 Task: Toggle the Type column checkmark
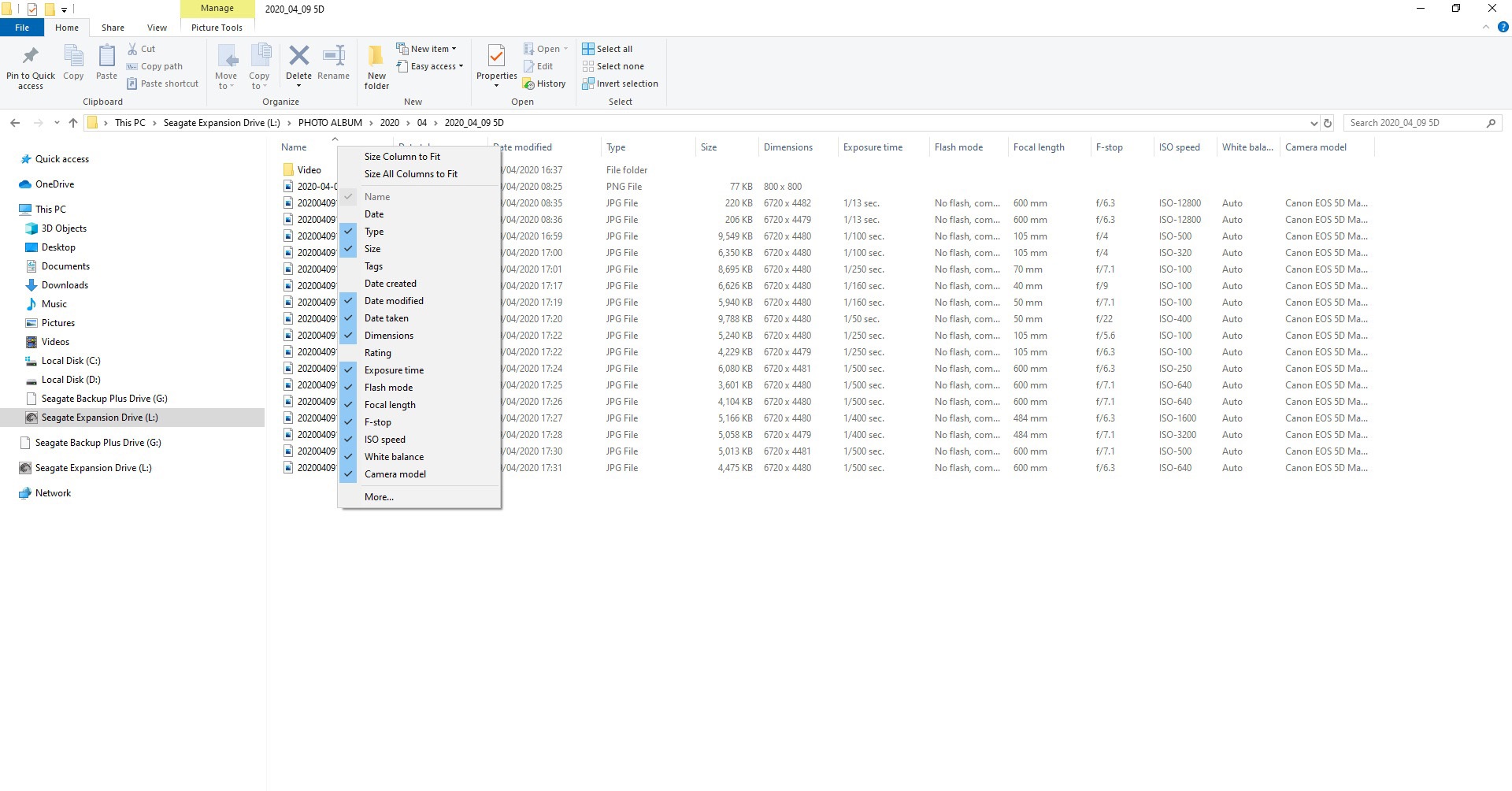point(348,232)
